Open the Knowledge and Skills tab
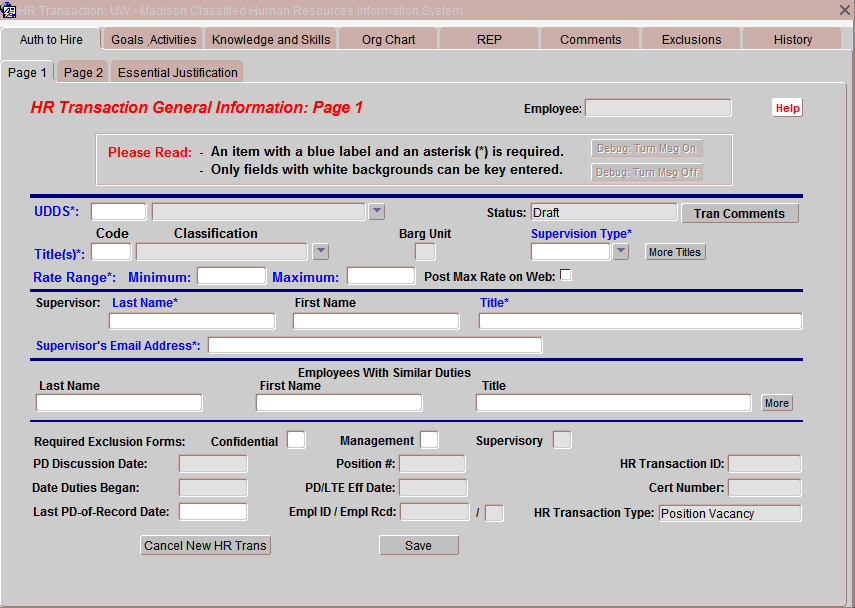 (271, 40)
